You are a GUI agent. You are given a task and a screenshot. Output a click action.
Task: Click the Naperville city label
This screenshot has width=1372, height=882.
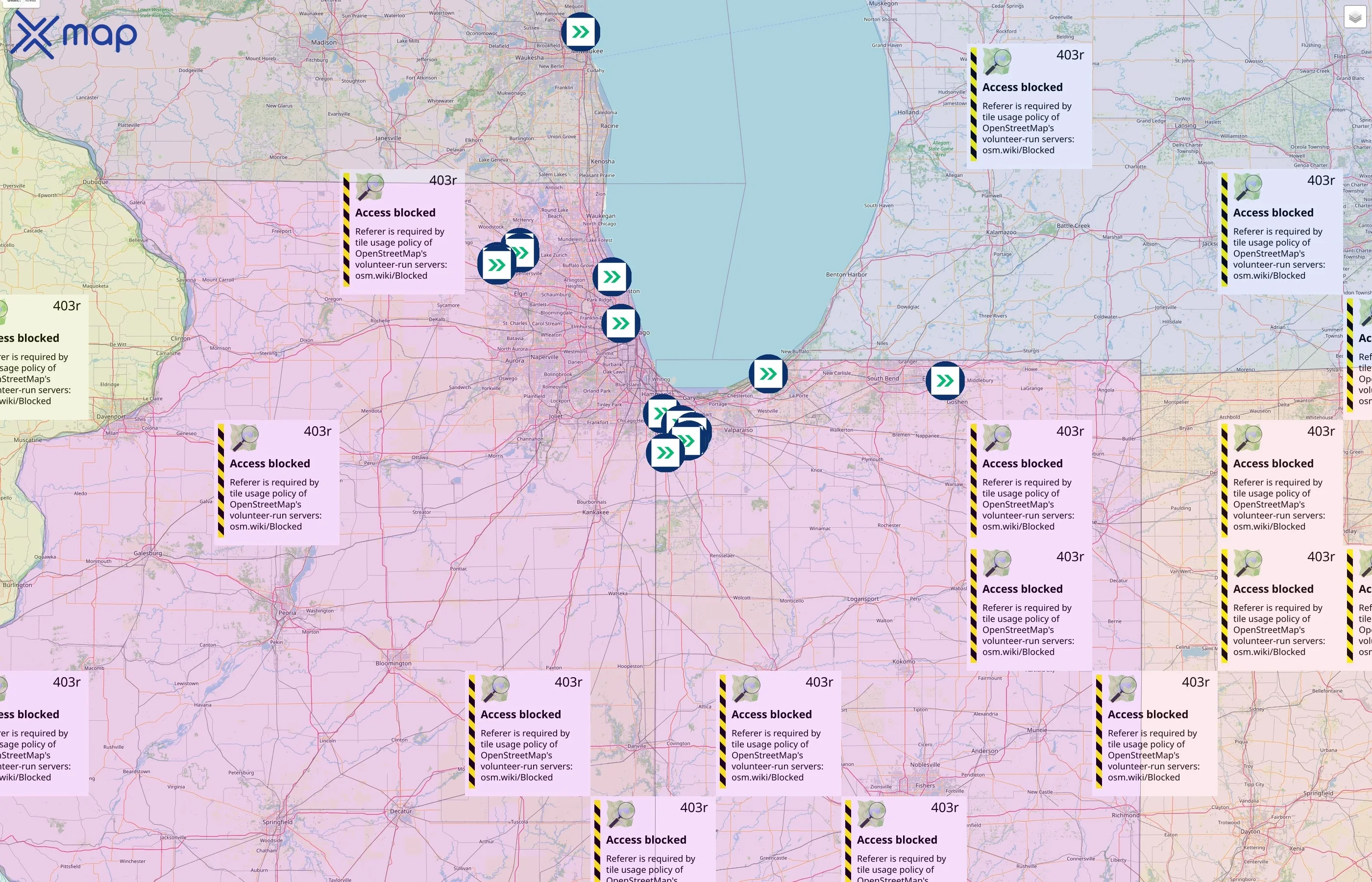(x=544, y=357)
